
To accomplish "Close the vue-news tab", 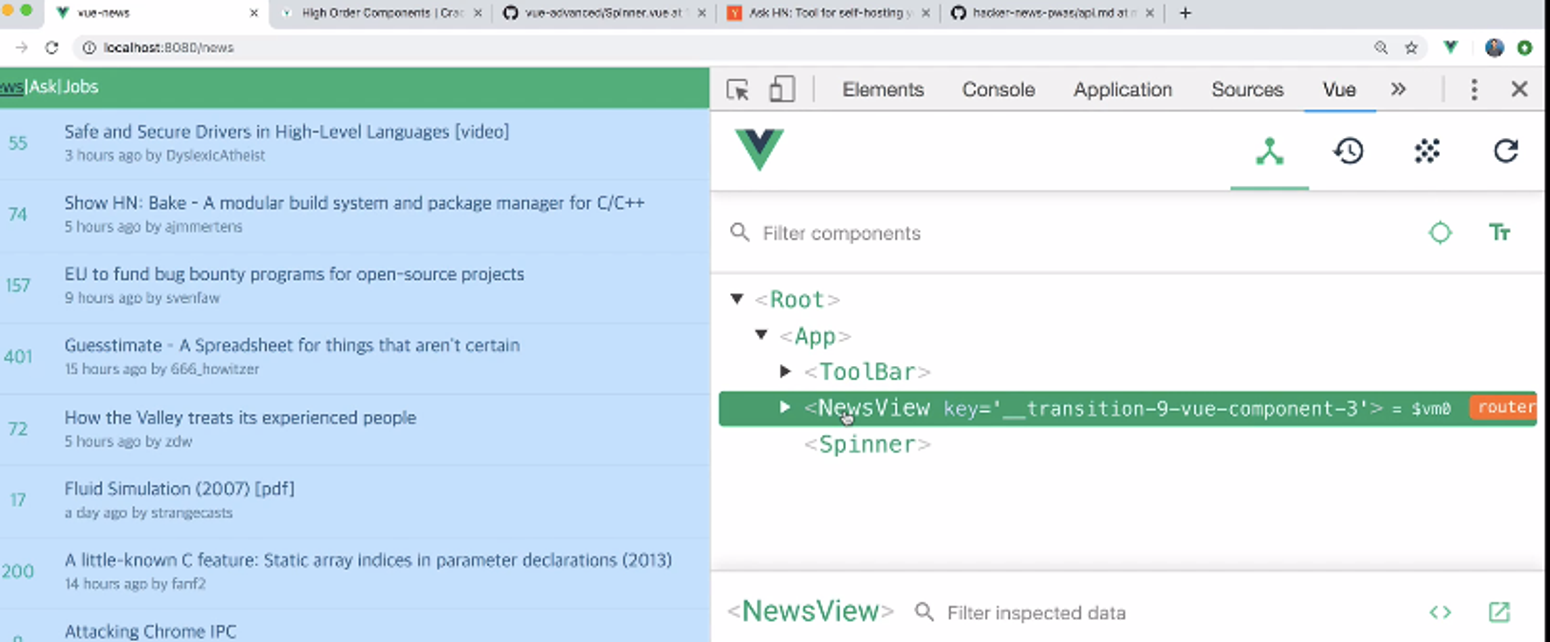I will tap(254, 13).
